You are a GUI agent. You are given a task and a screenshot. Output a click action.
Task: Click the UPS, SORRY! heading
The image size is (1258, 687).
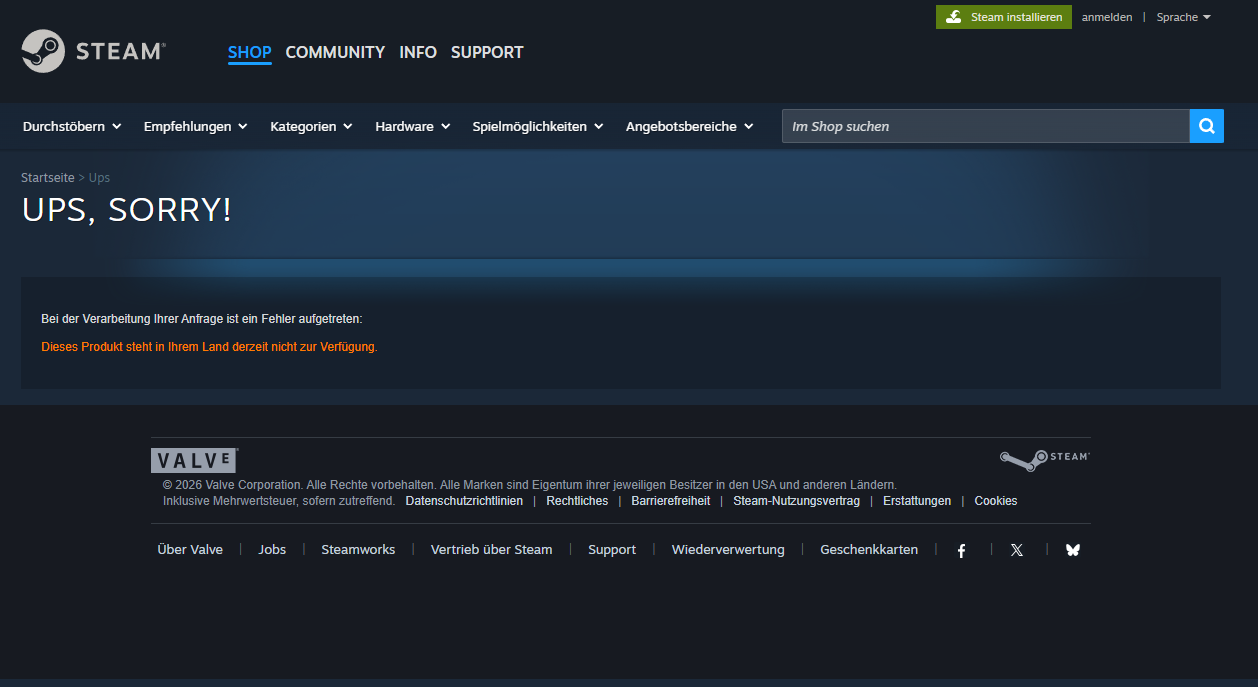(126, 210)
